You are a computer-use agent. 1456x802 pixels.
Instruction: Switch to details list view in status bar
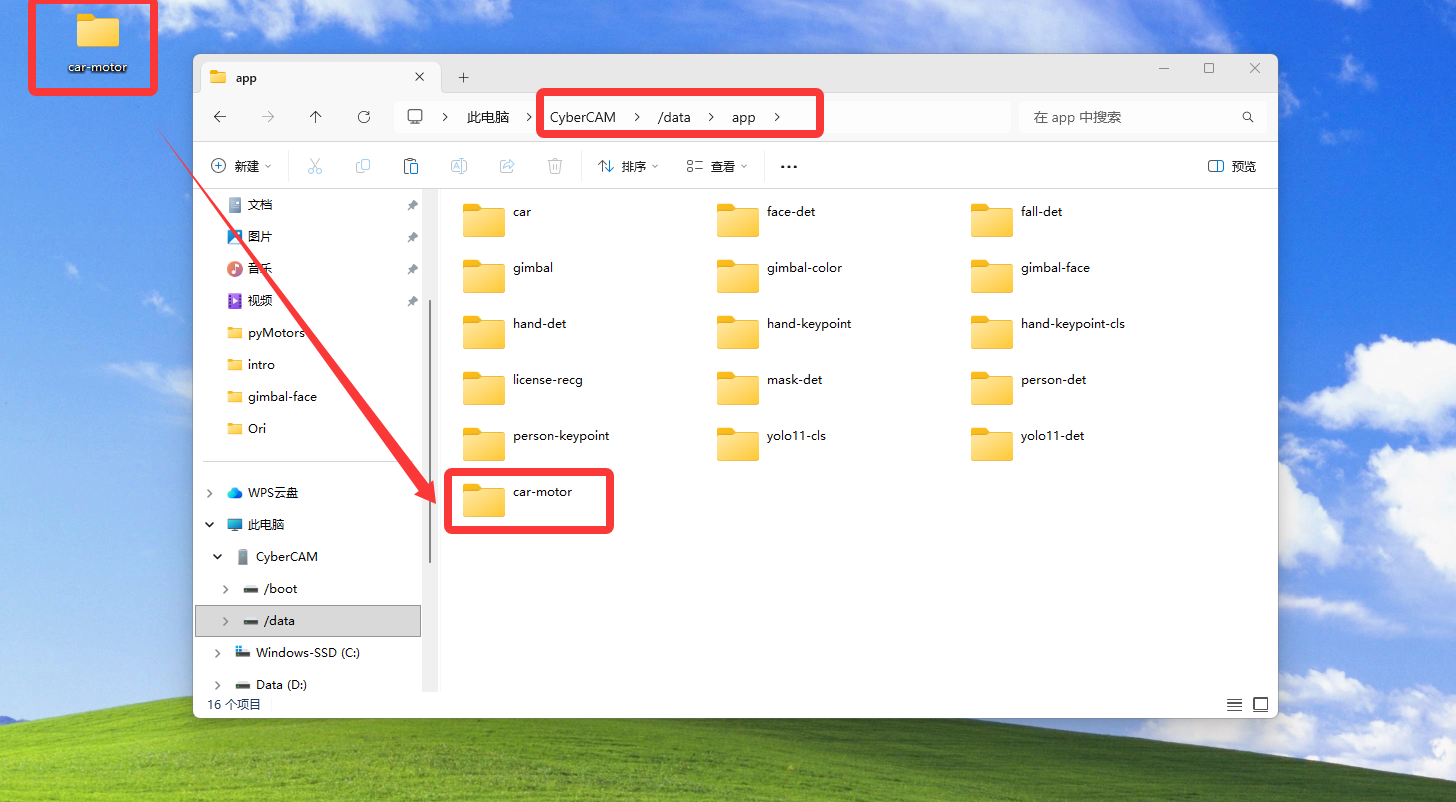click(1235, 705)
